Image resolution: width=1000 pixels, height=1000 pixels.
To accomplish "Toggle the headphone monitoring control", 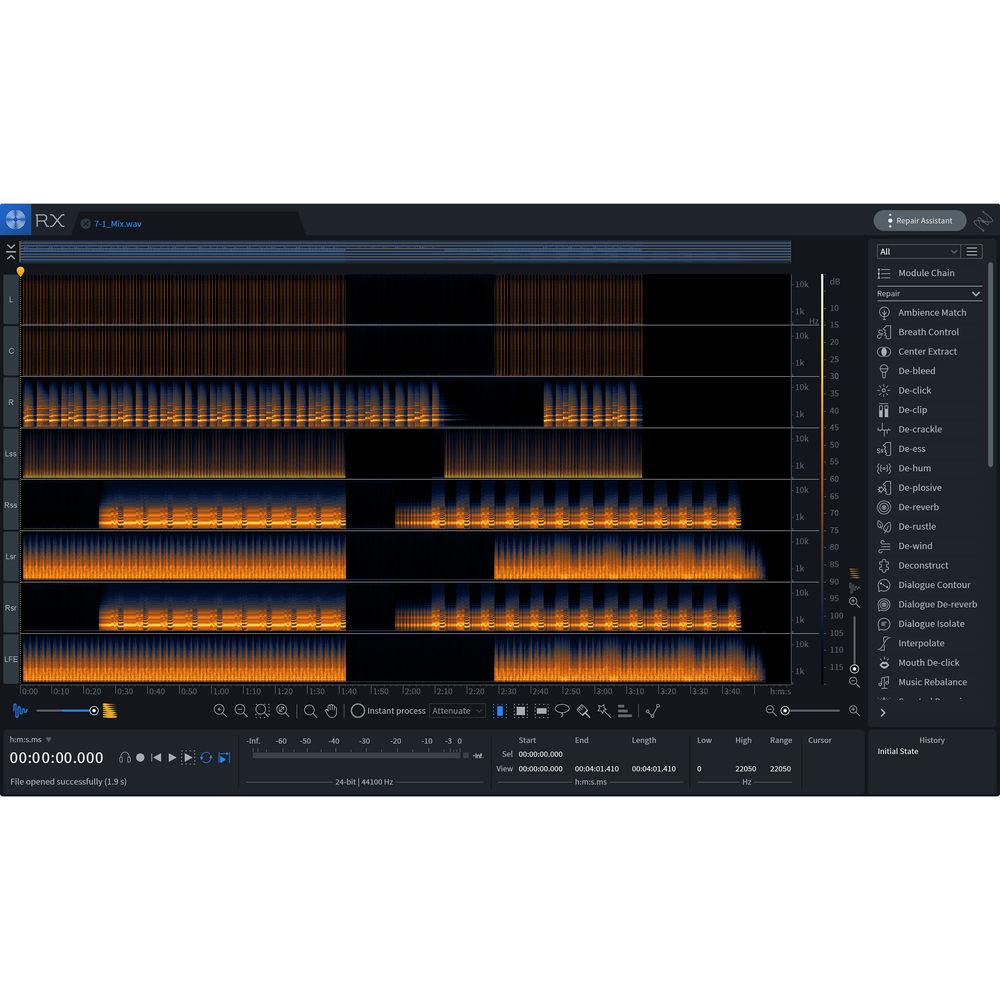I will click(x=124, y=757).
